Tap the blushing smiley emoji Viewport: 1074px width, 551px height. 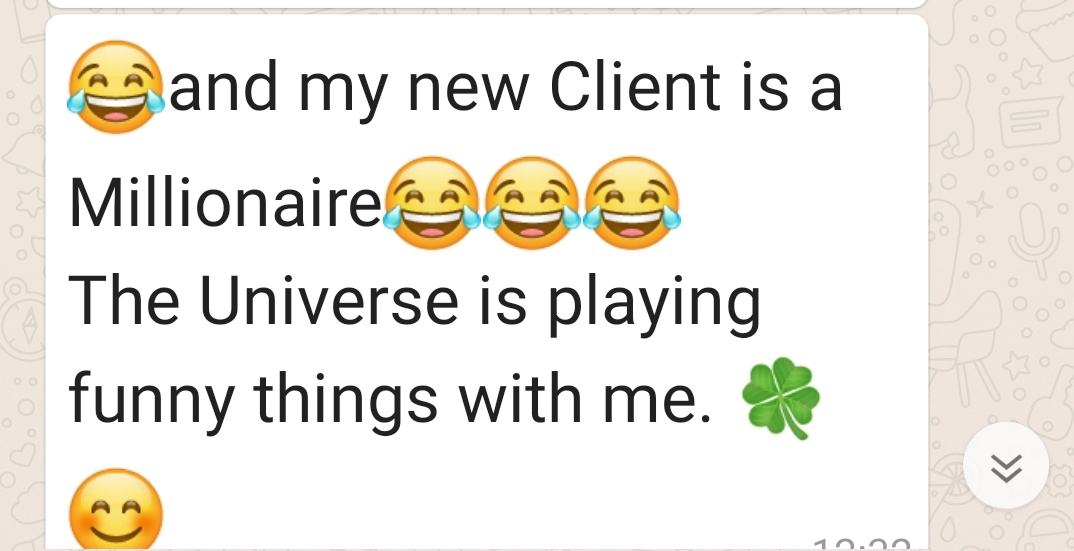[116, 510]
